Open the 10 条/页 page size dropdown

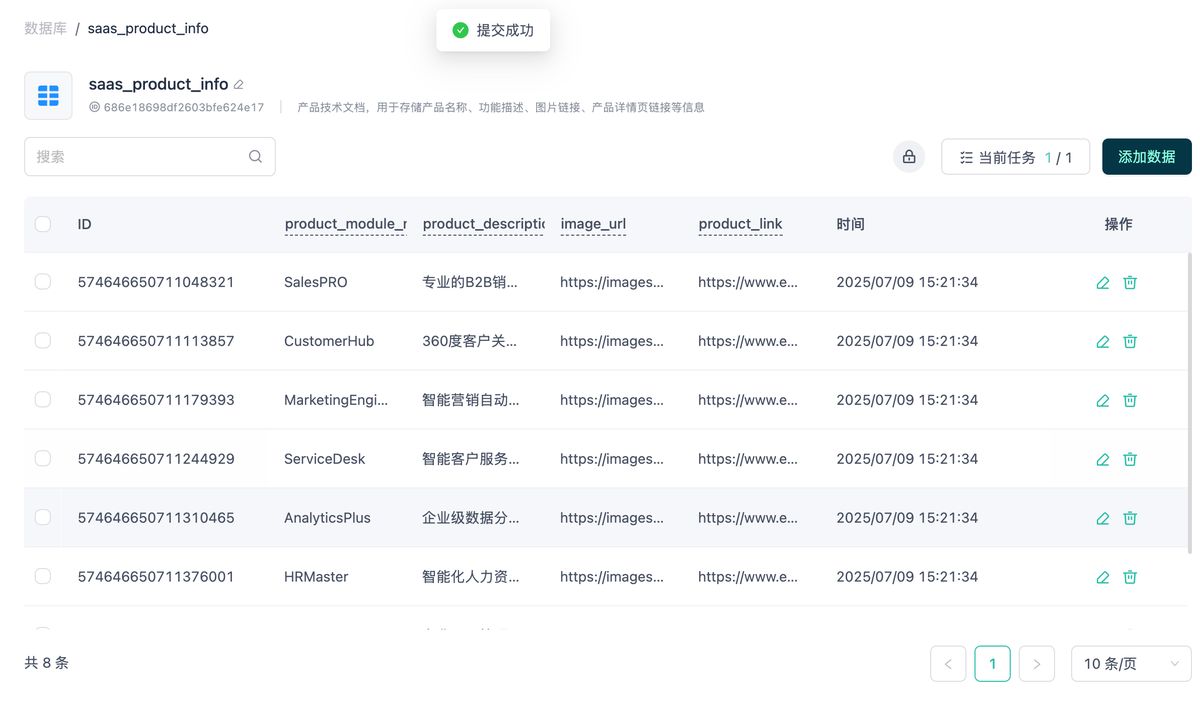click(x=1131, y=663)
